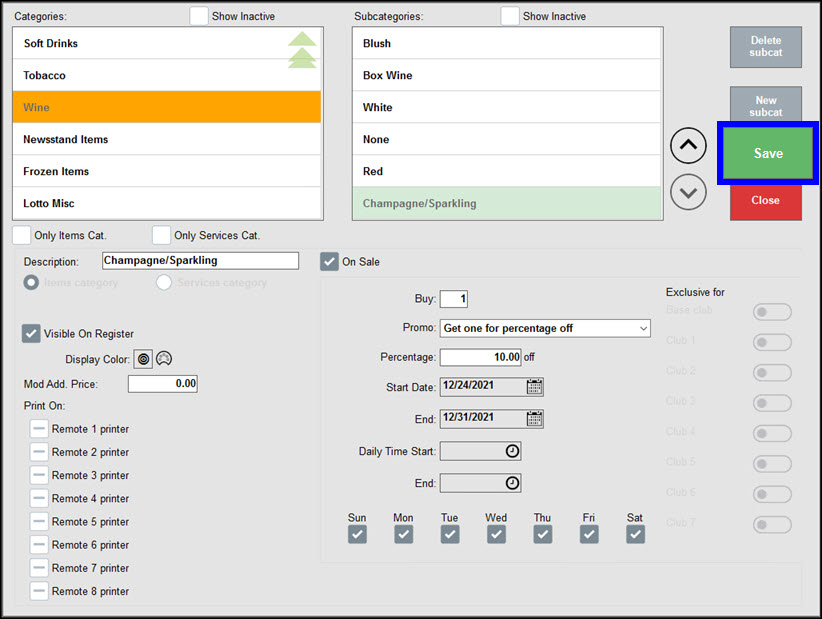Screen dimensions: 822x619
Task: Choose the Red subcategory
Action: click(507, 171)
